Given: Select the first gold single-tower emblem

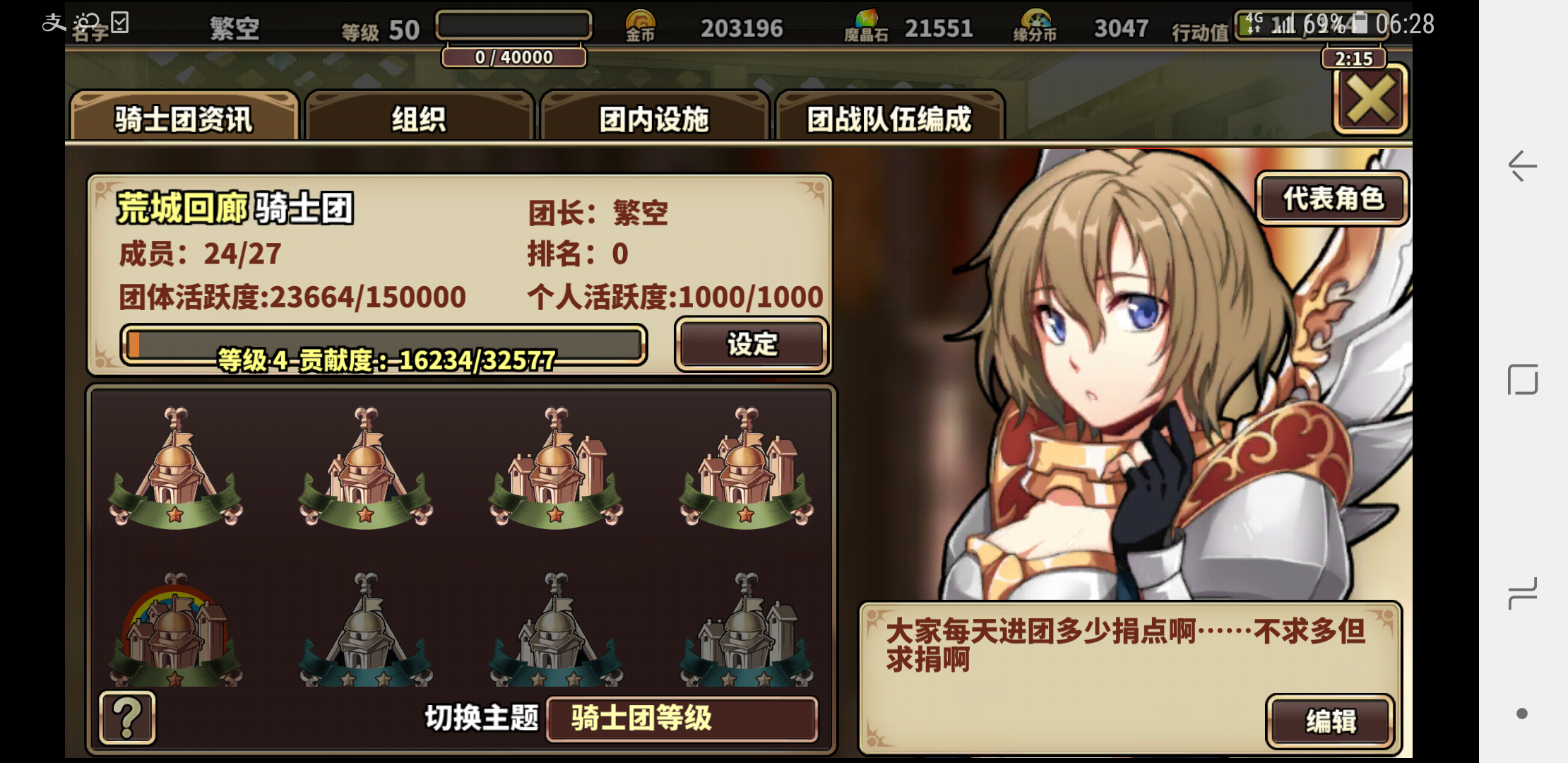Looking at the screenshot, I should 175,468.
